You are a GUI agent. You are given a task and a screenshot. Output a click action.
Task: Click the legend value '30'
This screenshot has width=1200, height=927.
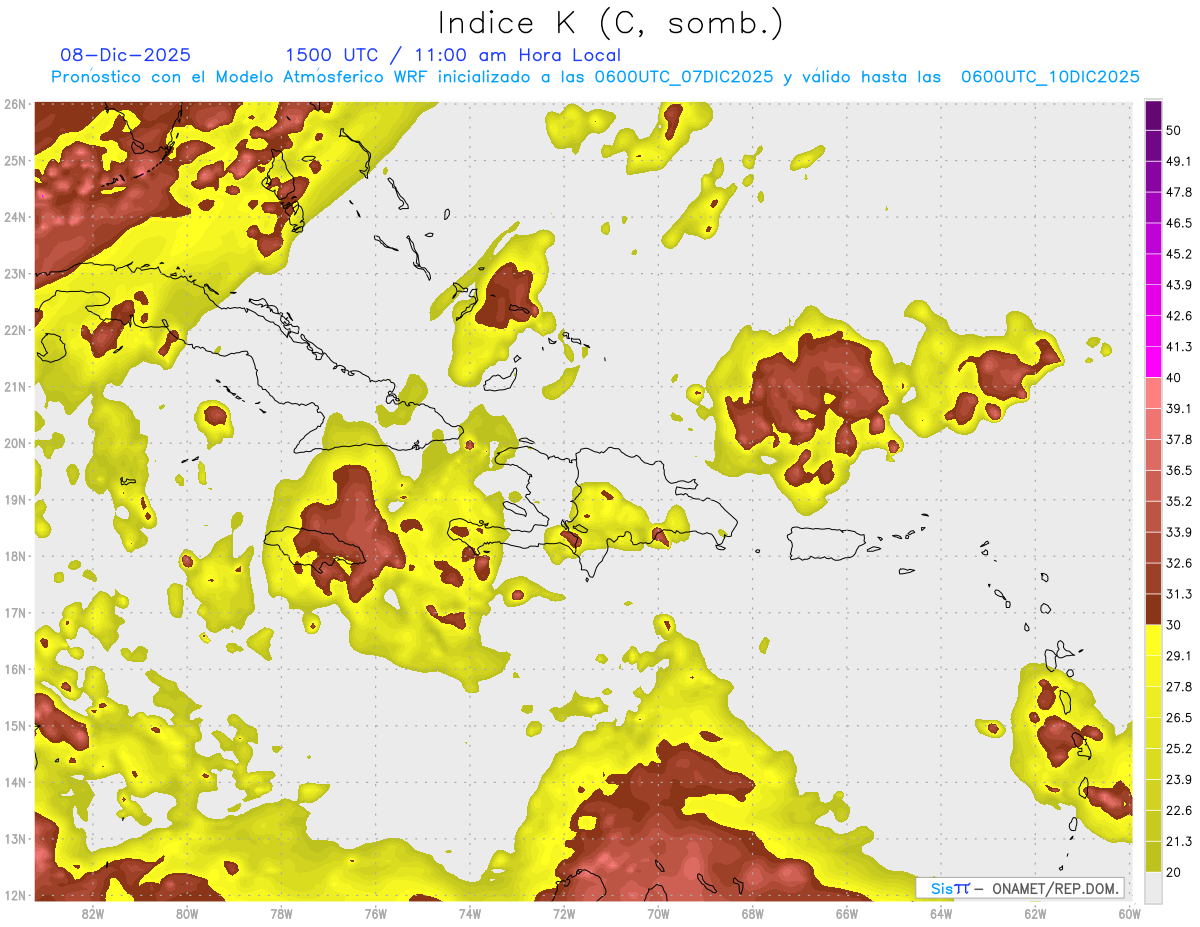pos(1174,625)
